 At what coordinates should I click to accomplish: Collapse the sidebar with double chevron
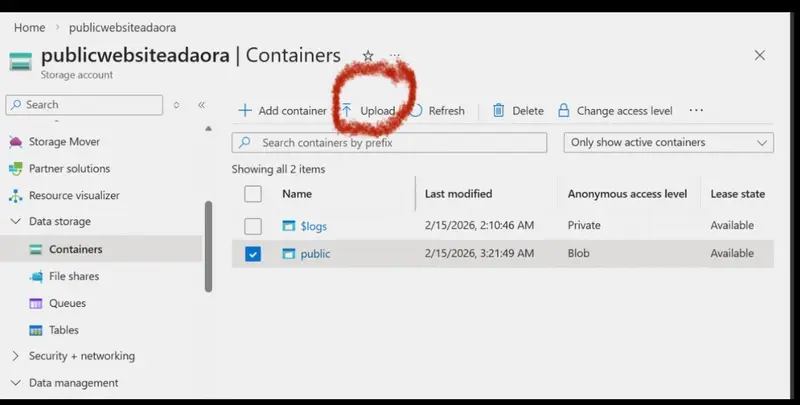pyautogui.click(x=202, y=105)
